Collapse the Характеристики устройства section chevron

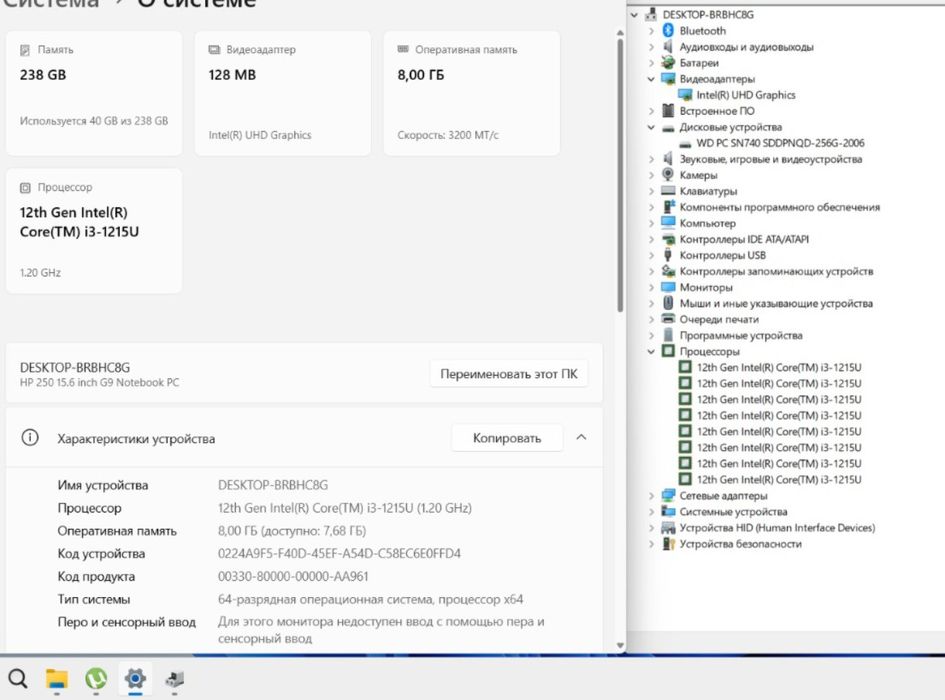point(581,437)
